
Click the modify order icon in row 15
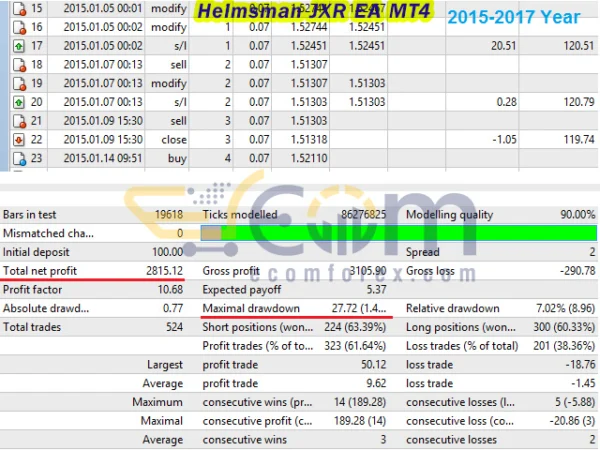[19, 8]
